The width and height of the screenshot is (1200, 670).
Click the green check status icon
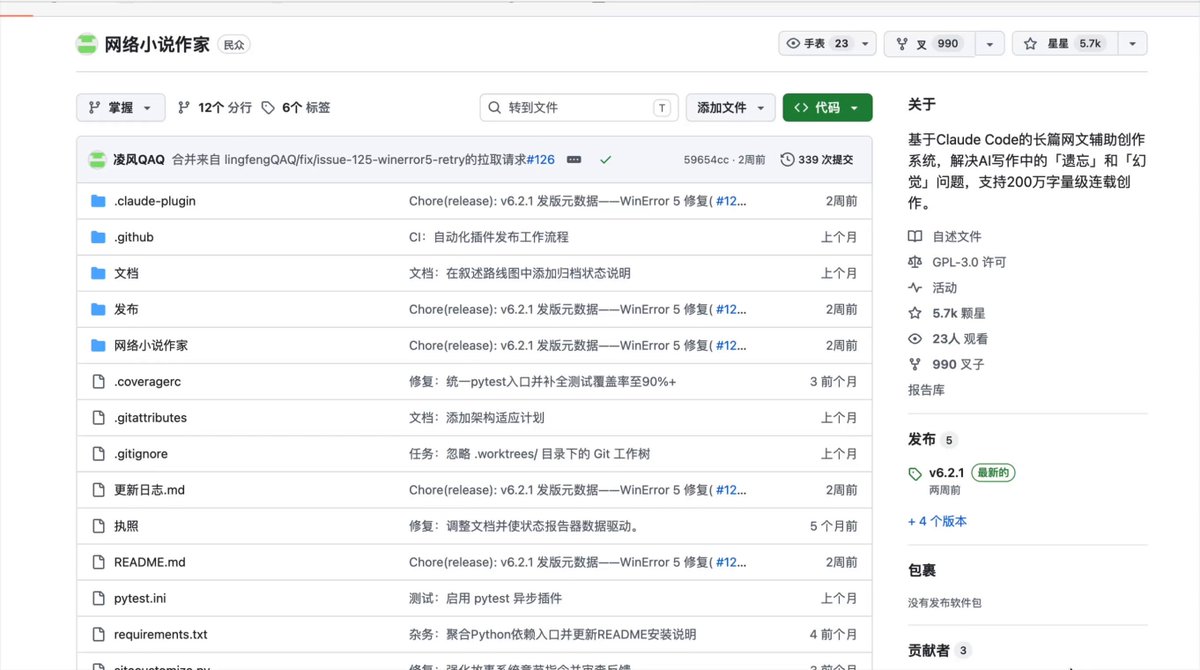click(x=605, y=160)
